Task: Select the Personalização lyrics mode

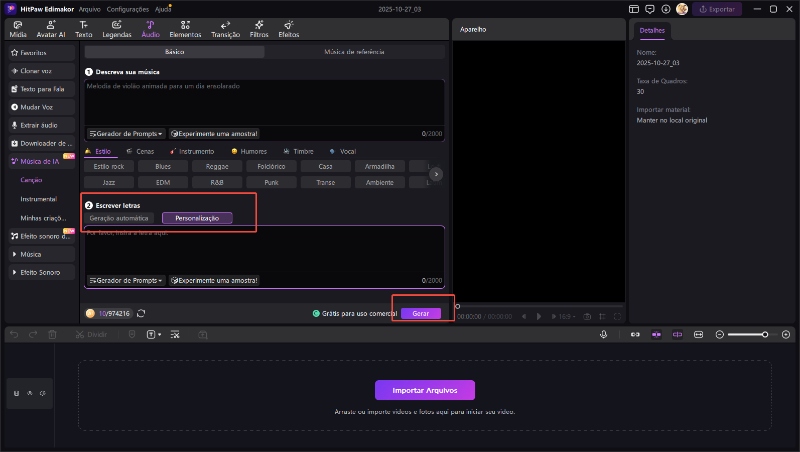Action: [197, 218]
